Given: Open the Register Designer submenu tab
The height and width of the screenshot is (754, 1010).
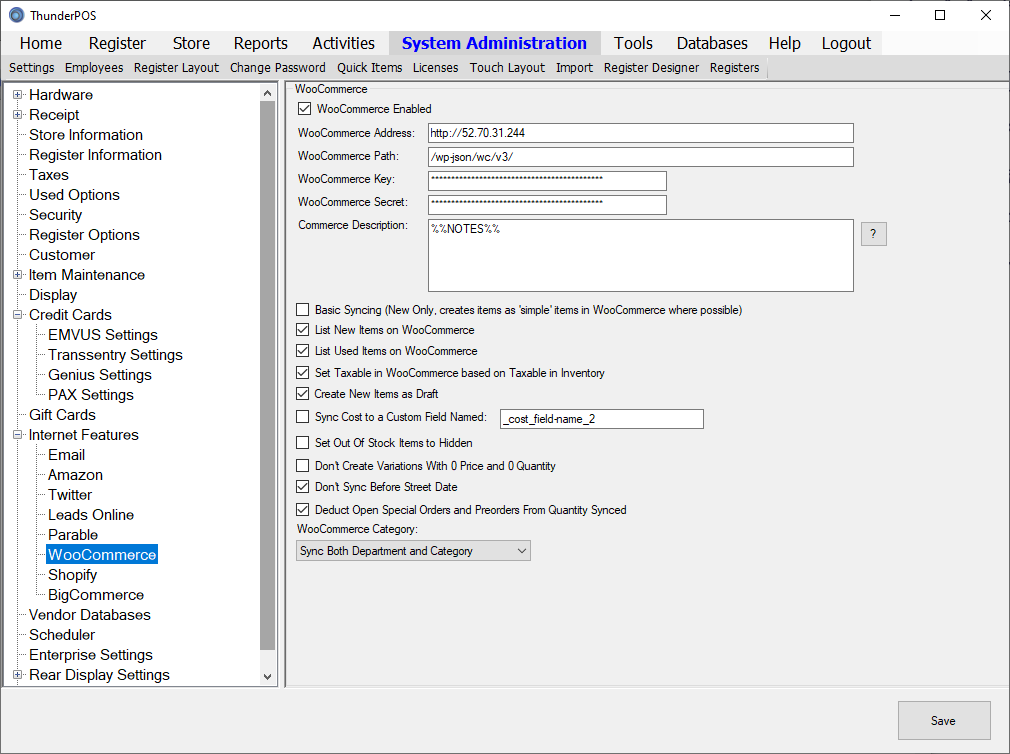Looking at the screenshot, I should tap(651, 68).
